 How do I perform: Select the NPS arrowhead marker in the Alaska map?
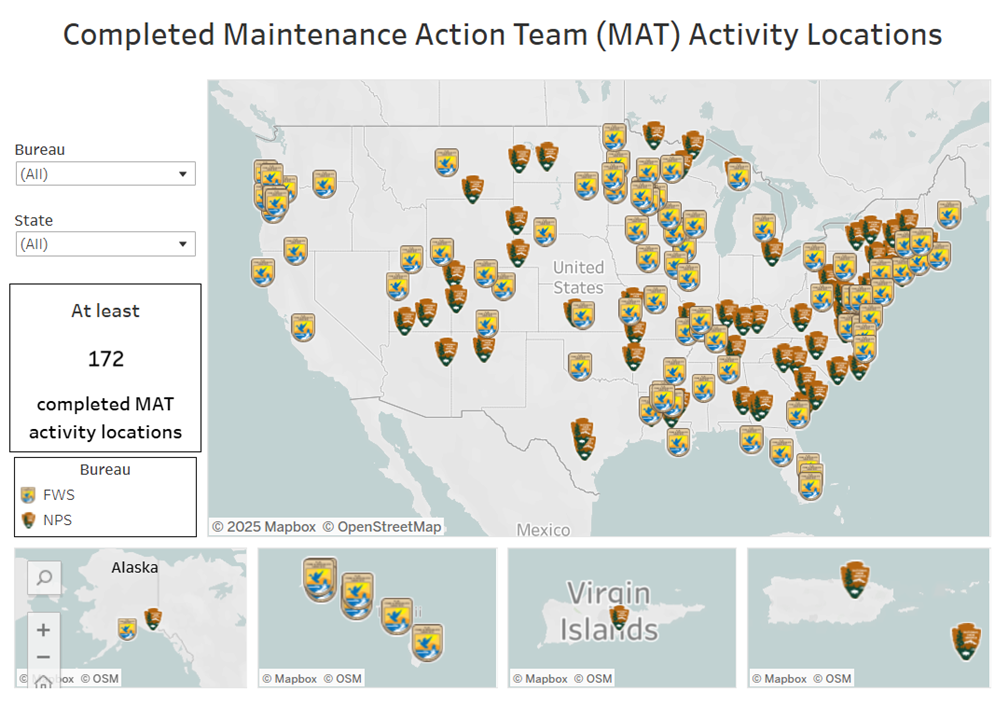[x=153, y=619]
